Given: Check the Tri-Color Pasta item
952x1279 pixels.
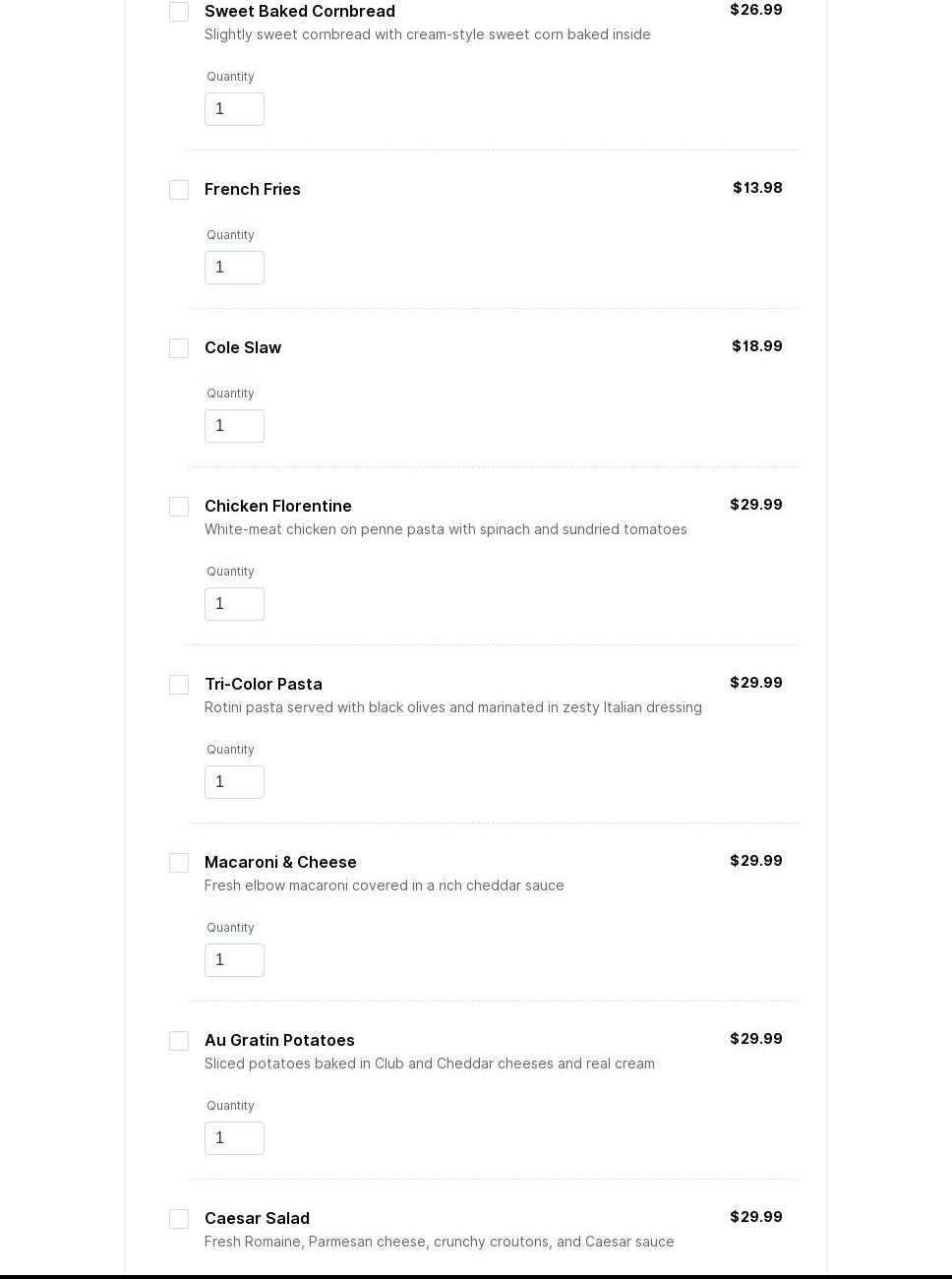Looking at the screenshot, I should point(179,685).
